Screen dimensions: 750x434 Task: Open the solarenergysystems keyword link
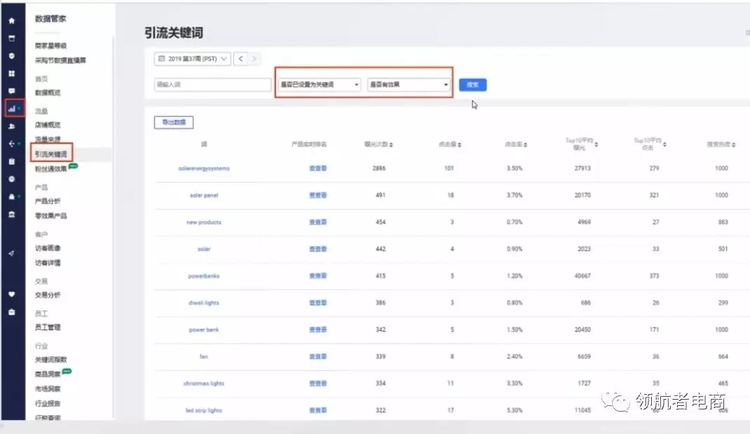coord(203,169)
